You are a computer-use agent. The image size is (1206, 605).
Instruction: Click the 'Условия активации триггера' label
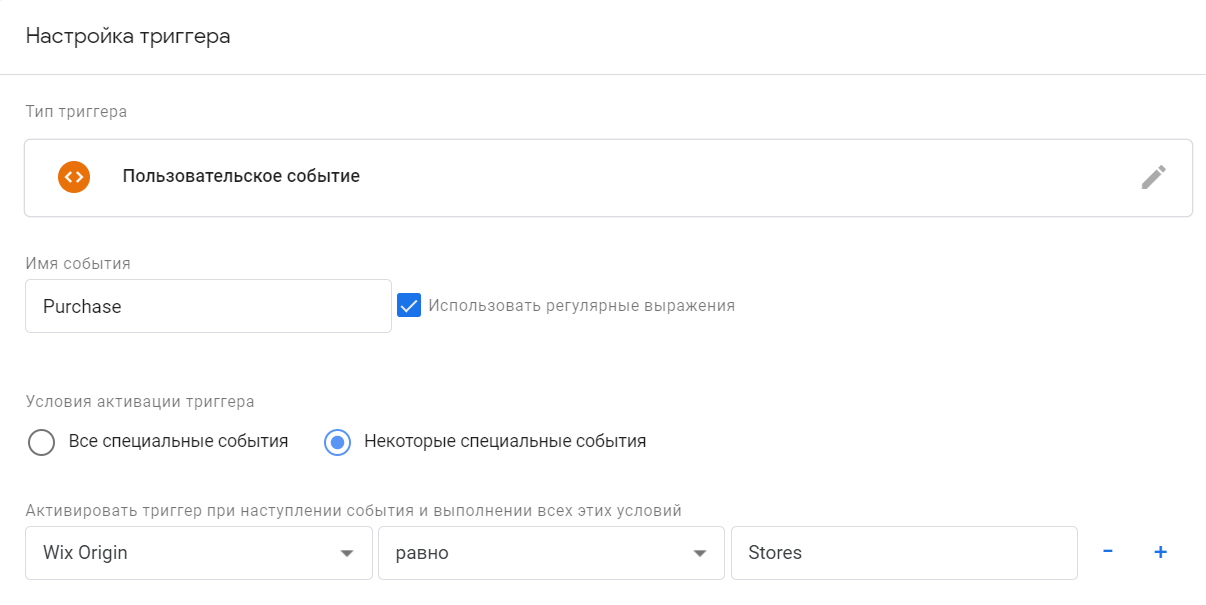click(140, 402)
